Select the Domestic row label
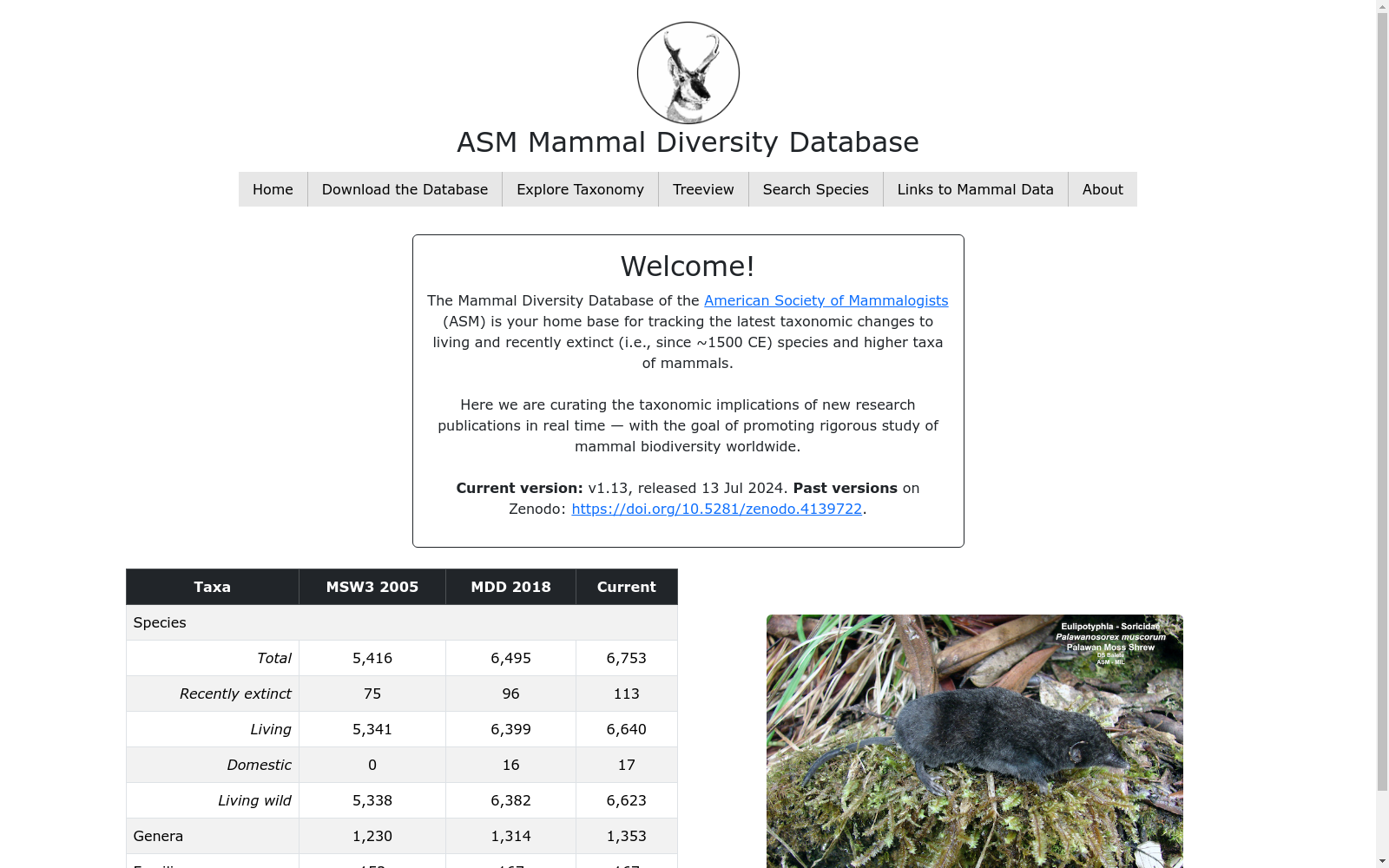Screen dimensions: 1389x868 259,765
